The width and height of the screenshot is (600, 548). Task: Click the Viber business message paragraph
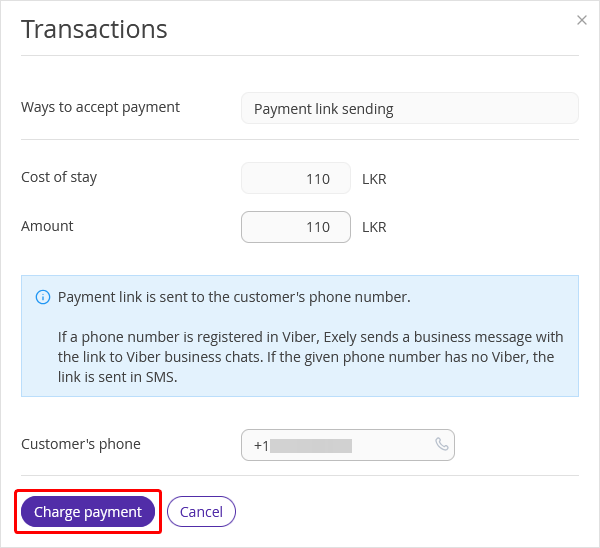click(x=310, y=357)
